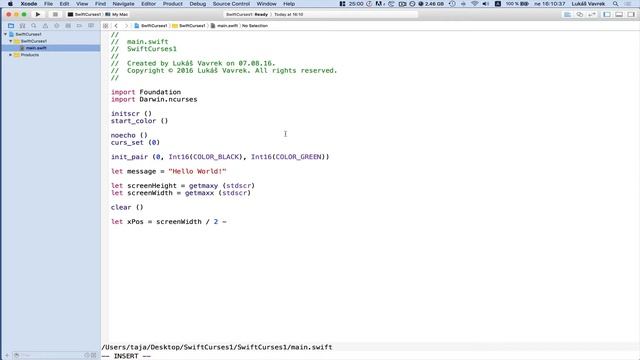The width and height of the screenshot is (640, 360).
Task: Open the Report navigator icon
Action: pyautogui.click(x=91, y=26)
